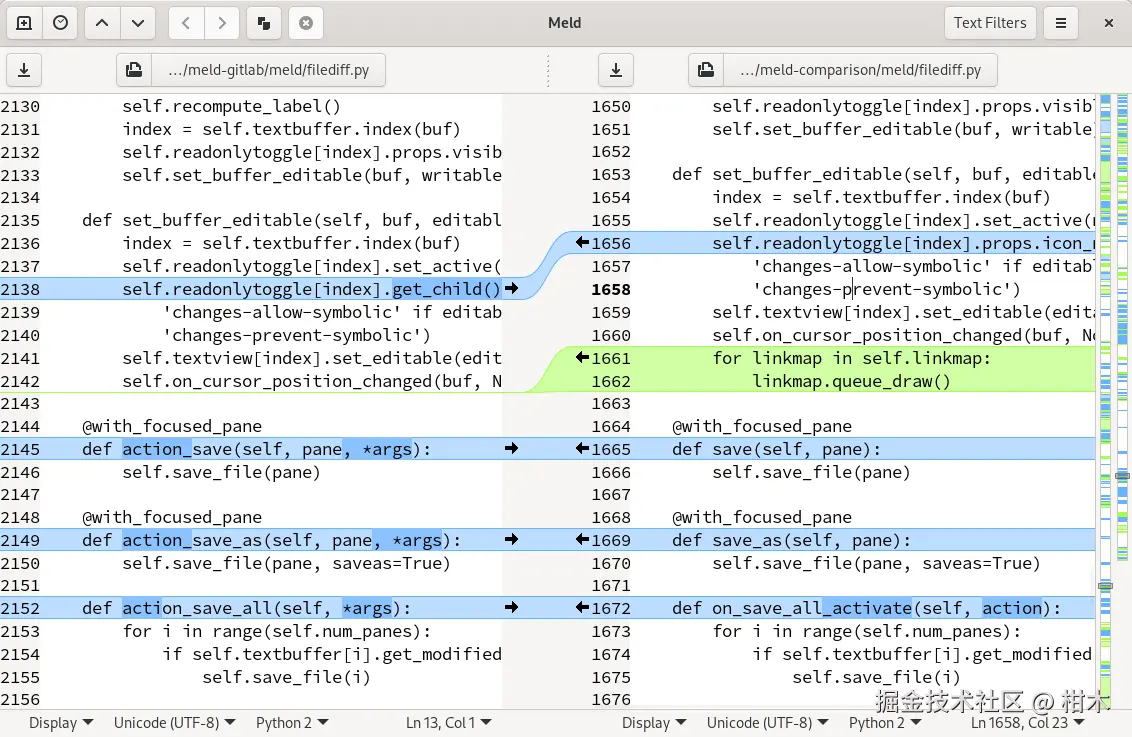
Task: Push line 2145 action_save change right
Action: 511,448
